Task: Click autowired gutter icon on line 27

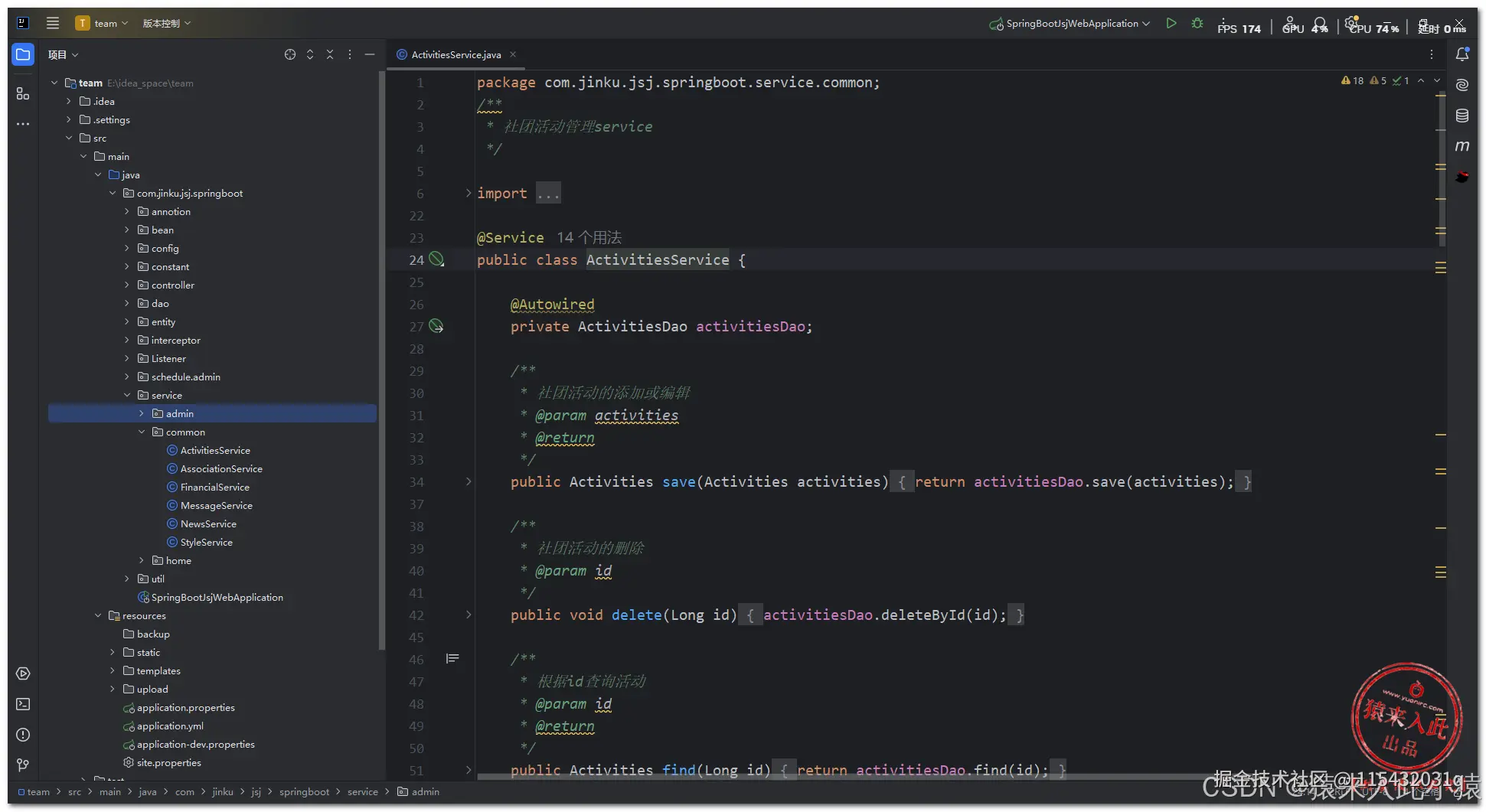Action: click(x=436, y=326)
